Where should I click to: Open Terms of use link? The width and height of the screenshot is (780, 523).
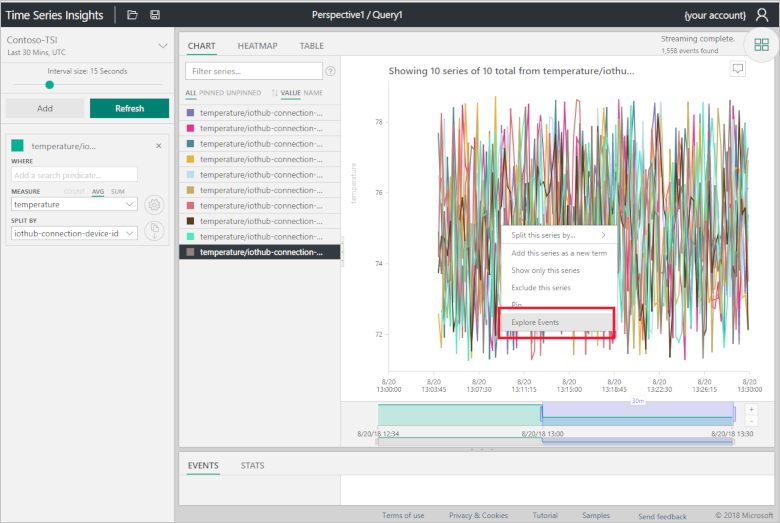coord(403,515)
